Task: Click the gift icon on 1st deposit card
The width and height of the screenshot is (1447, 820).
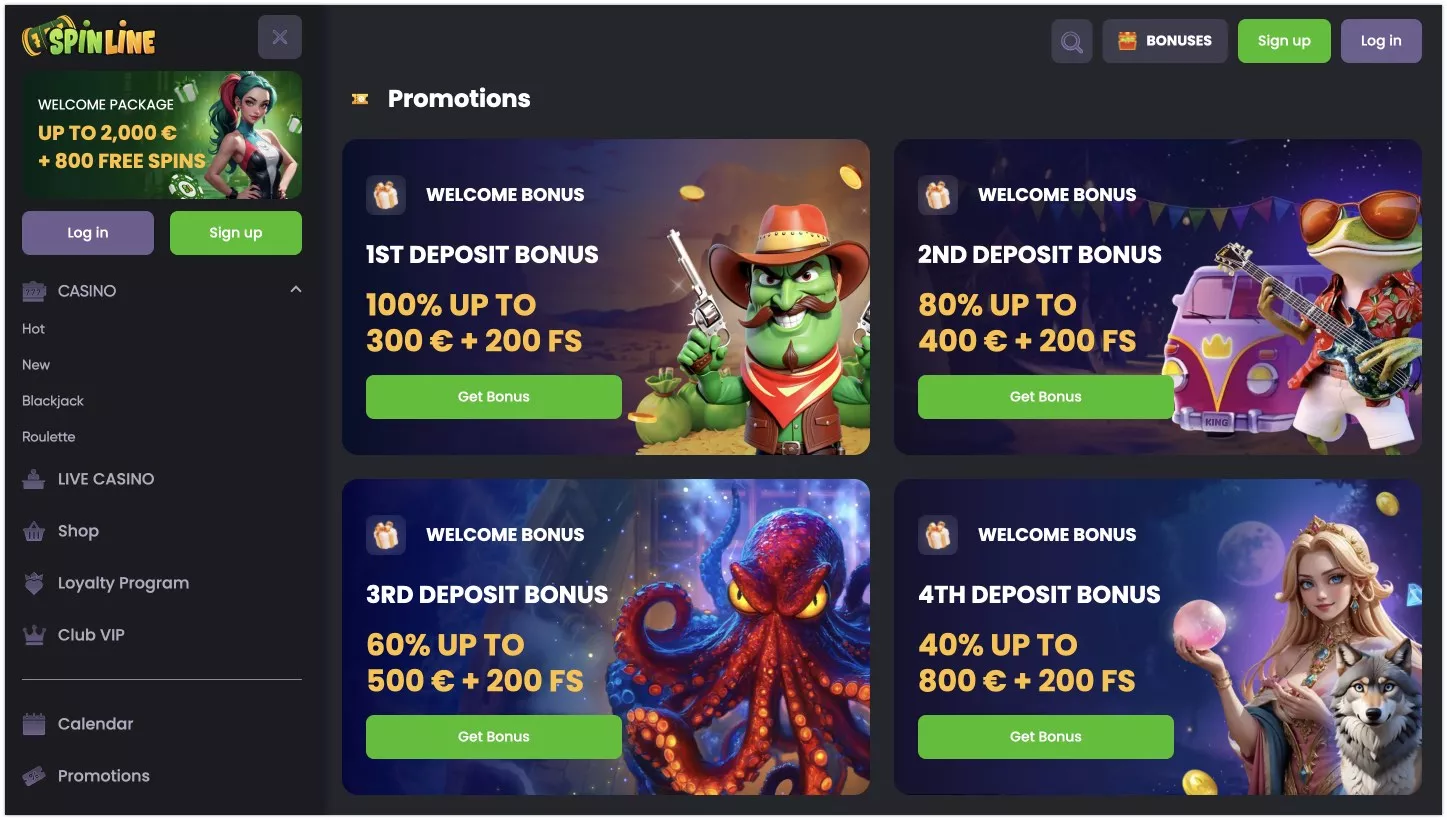Action: tap(386, 195)
